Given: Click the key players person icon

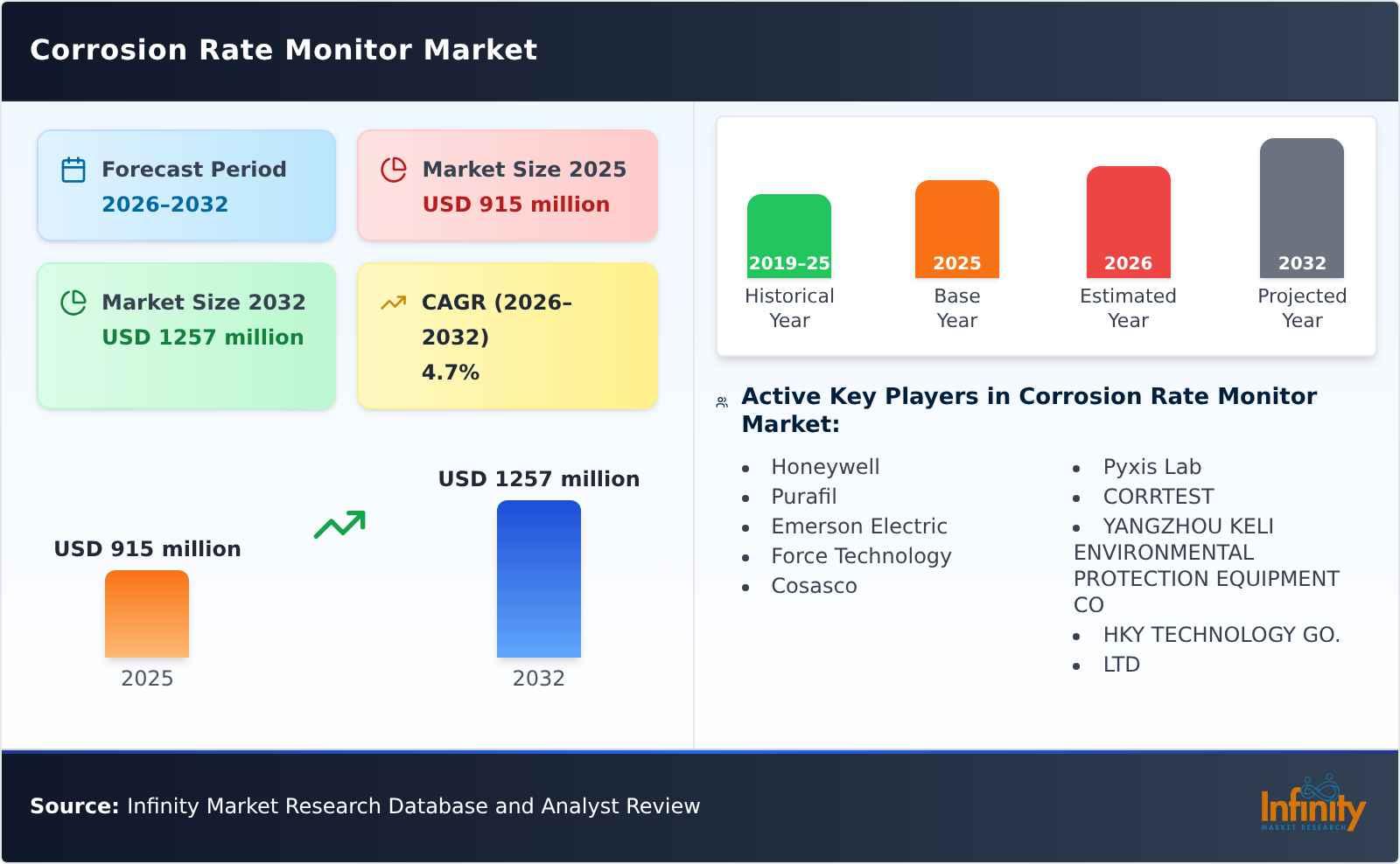Looking at the screenshot, I should [x=720, y=400].
